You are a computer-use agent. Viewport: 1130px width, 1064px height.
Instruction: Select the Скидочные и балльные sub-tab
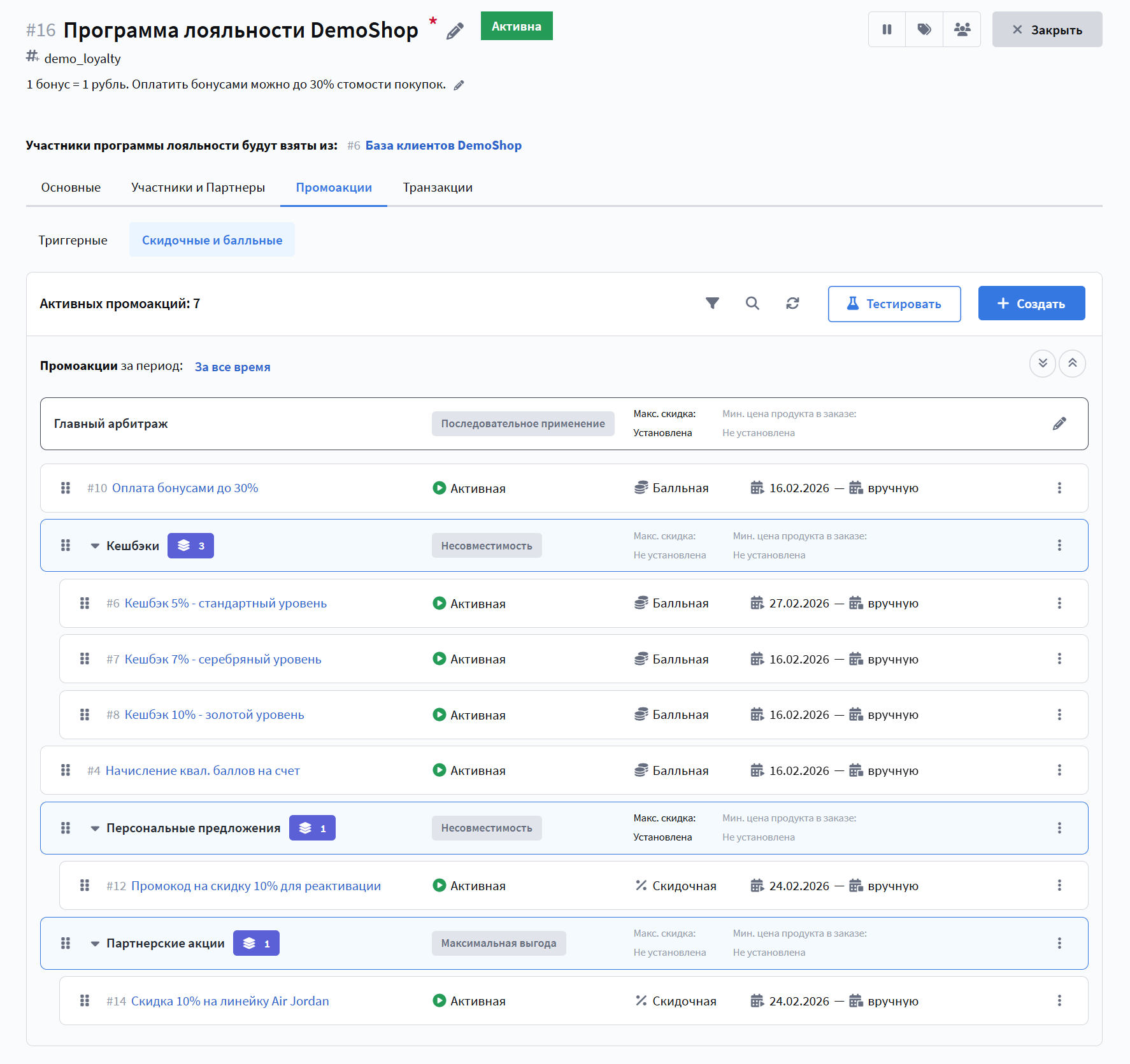212,240
